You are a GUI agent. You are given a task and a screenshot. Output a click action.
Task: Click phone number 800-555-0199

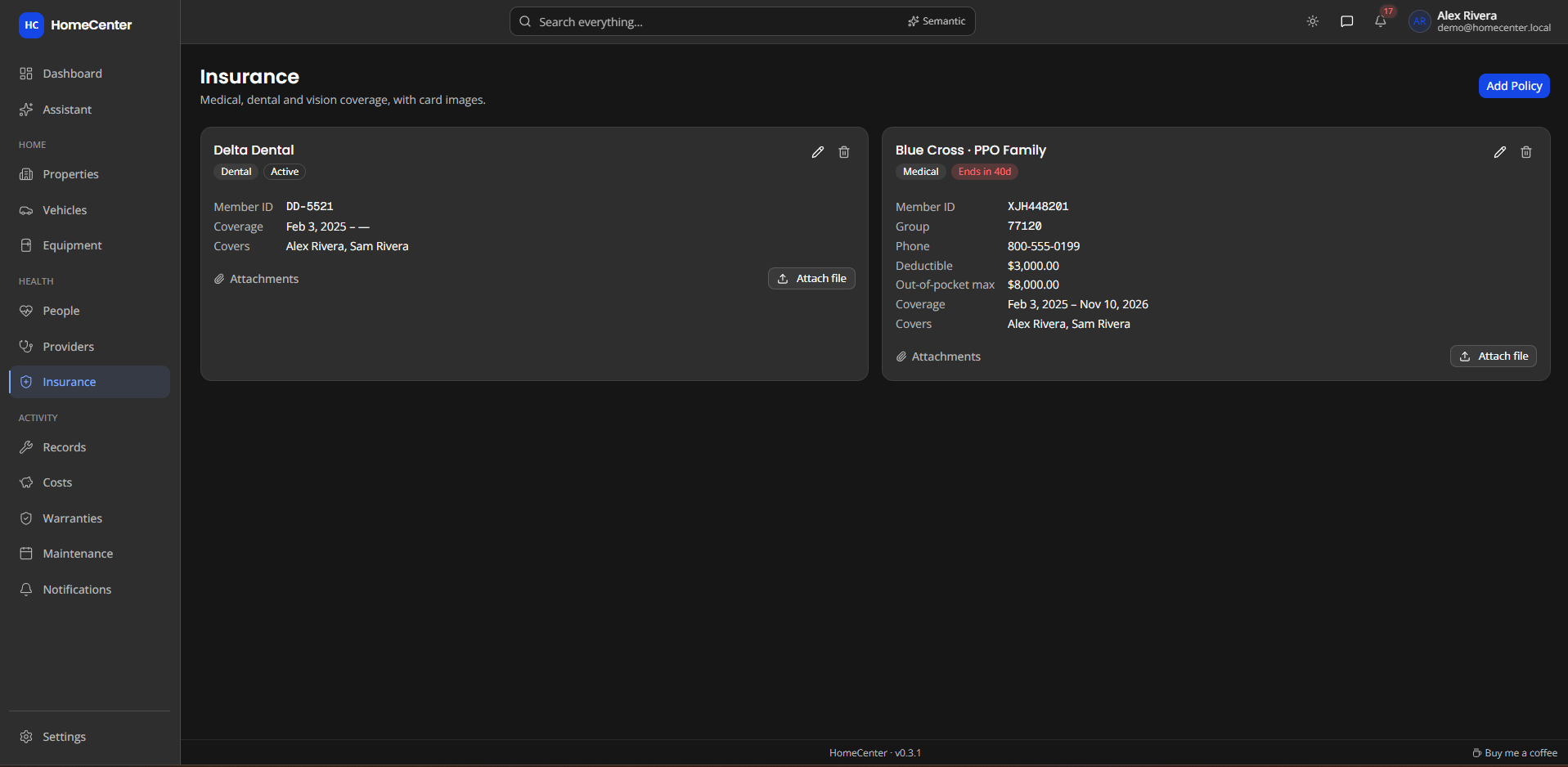[1044, 246]
